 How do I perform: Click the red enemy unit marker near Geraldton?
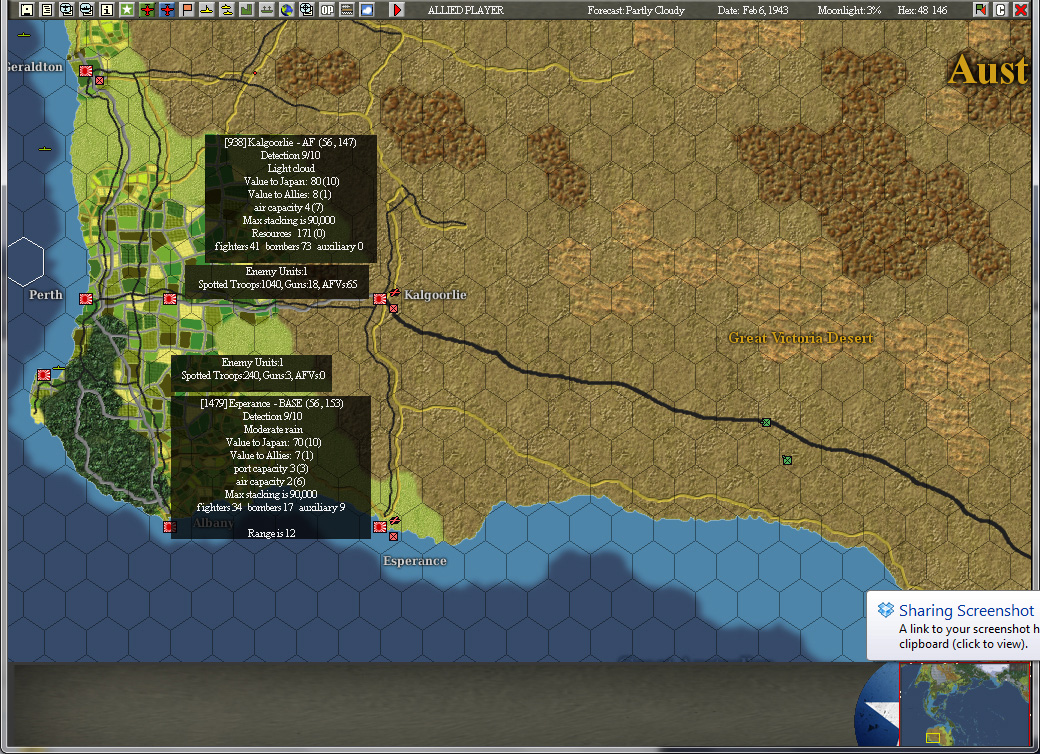tap(99, 81)
